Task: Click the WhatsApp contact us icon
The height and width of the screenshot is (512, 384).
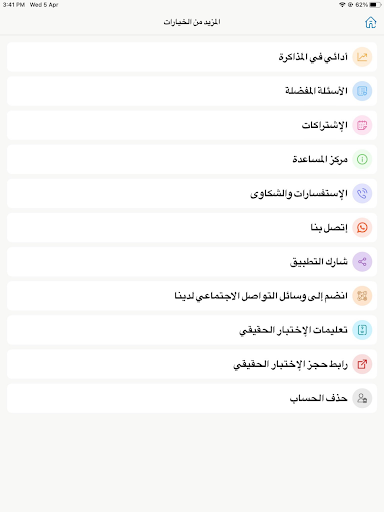Action: [x=362, y=228]
